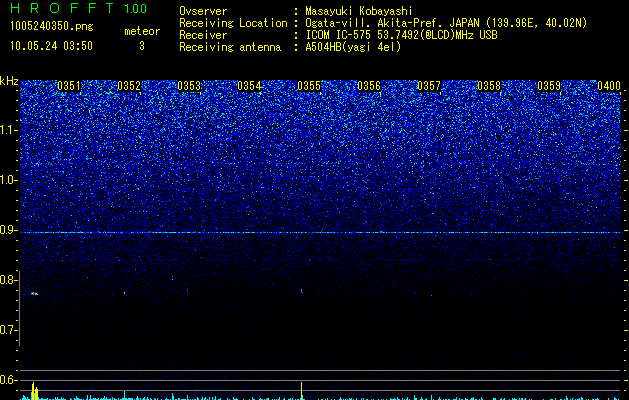Click the 0357 time marker

pyautogui.click(x=429, y=86)
